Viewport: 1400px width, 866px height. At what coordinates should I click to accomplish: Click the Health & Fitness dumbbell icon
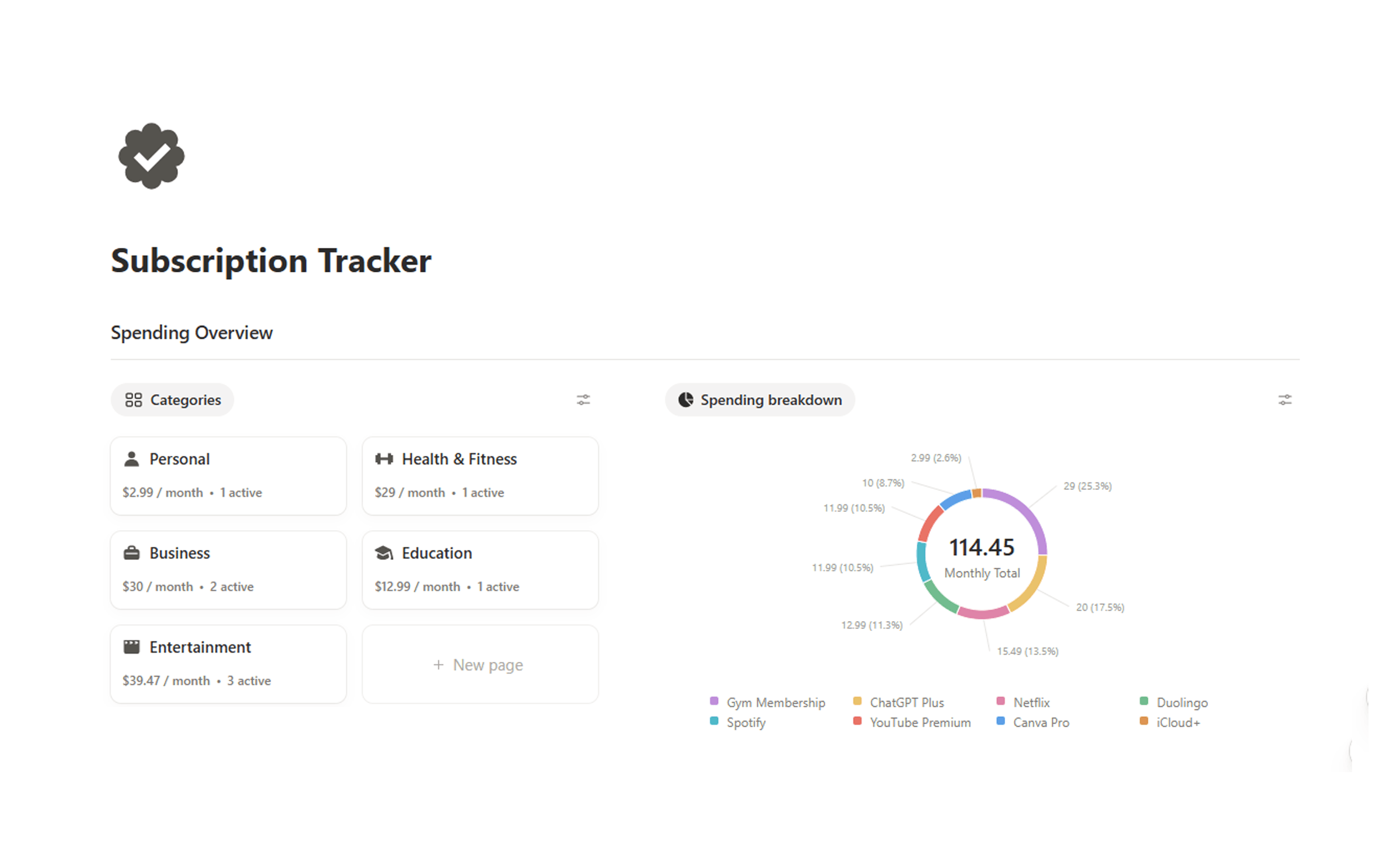[x=384, y=459]
